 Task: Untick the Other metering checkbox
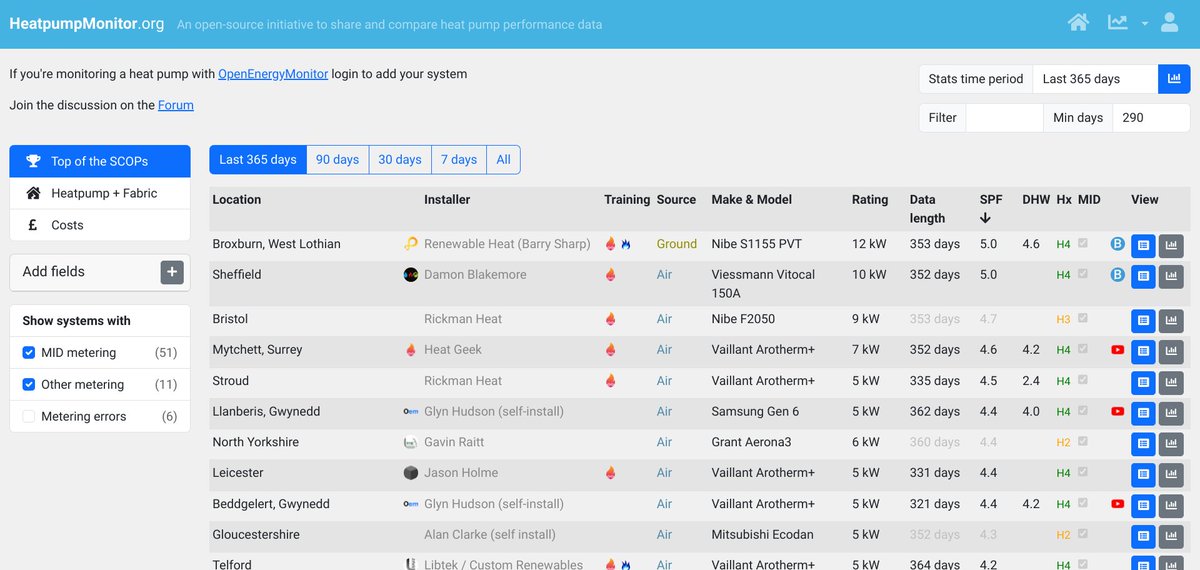click(x=29, y=385)
